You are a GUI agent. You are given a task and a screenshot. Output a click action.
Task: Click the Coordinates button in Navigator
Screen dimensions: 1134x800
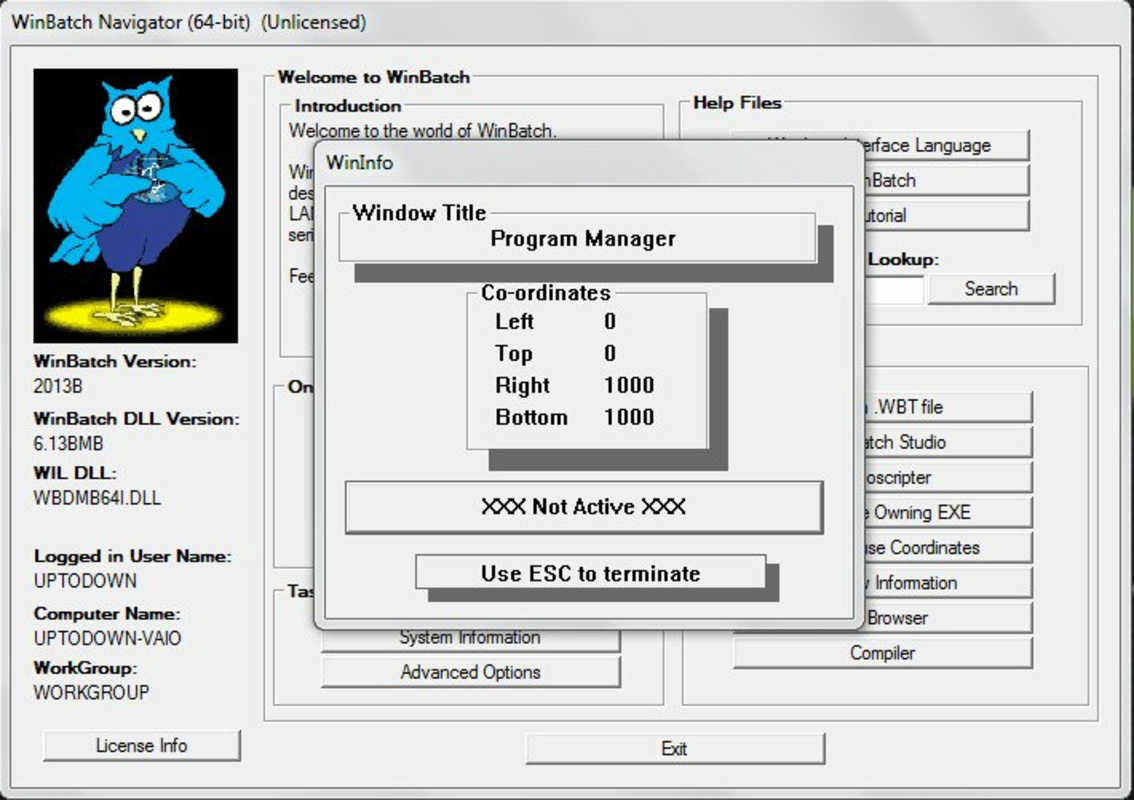point(948,548)
